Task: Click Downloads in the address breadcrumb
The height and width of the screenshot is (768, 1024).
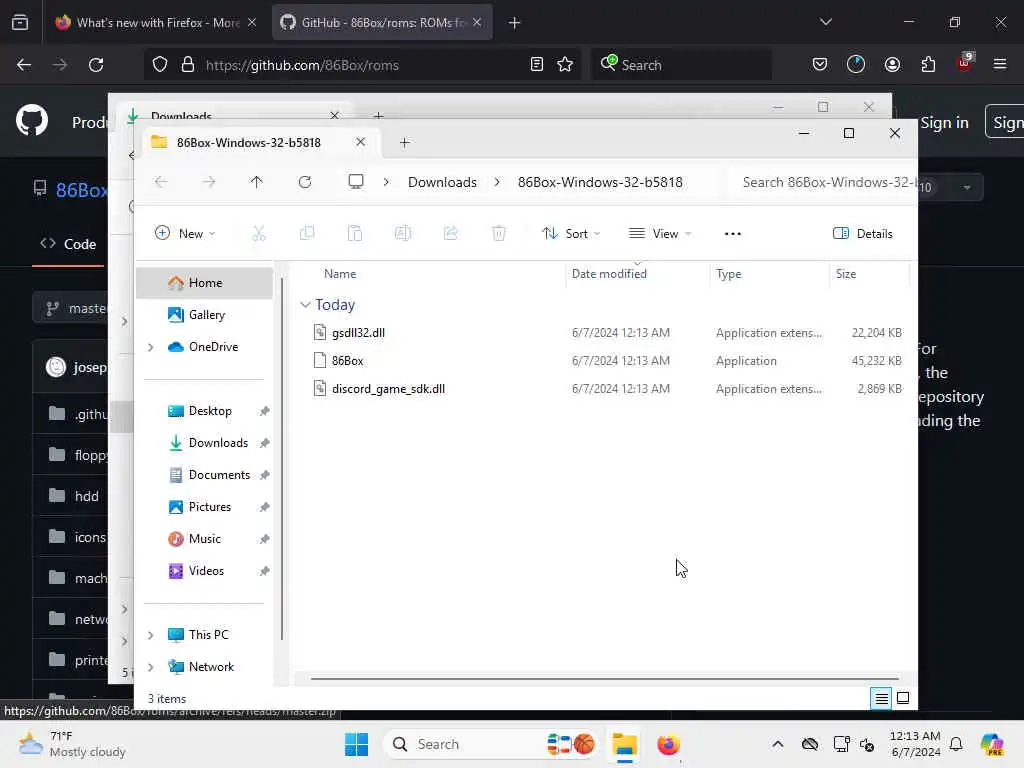Action: 442,182
